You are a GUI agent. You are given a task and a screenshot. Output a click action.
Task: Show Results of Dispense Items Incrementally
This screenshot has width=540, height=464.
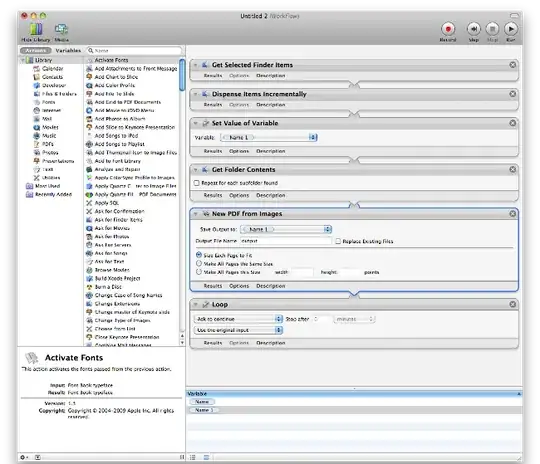click(x=213, y=104)
